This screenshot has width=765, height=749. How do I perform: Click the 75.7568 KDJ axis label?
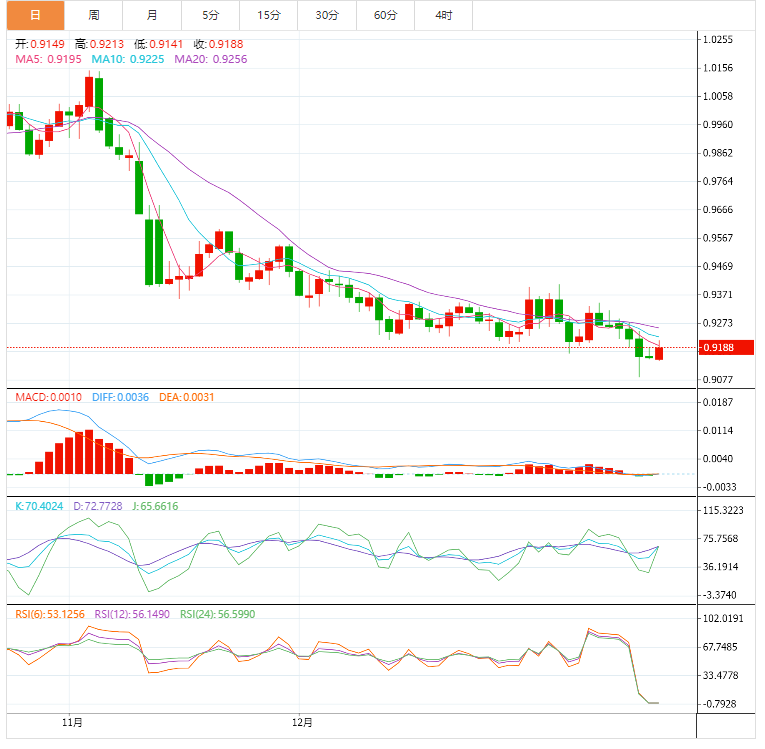(721, 539)
